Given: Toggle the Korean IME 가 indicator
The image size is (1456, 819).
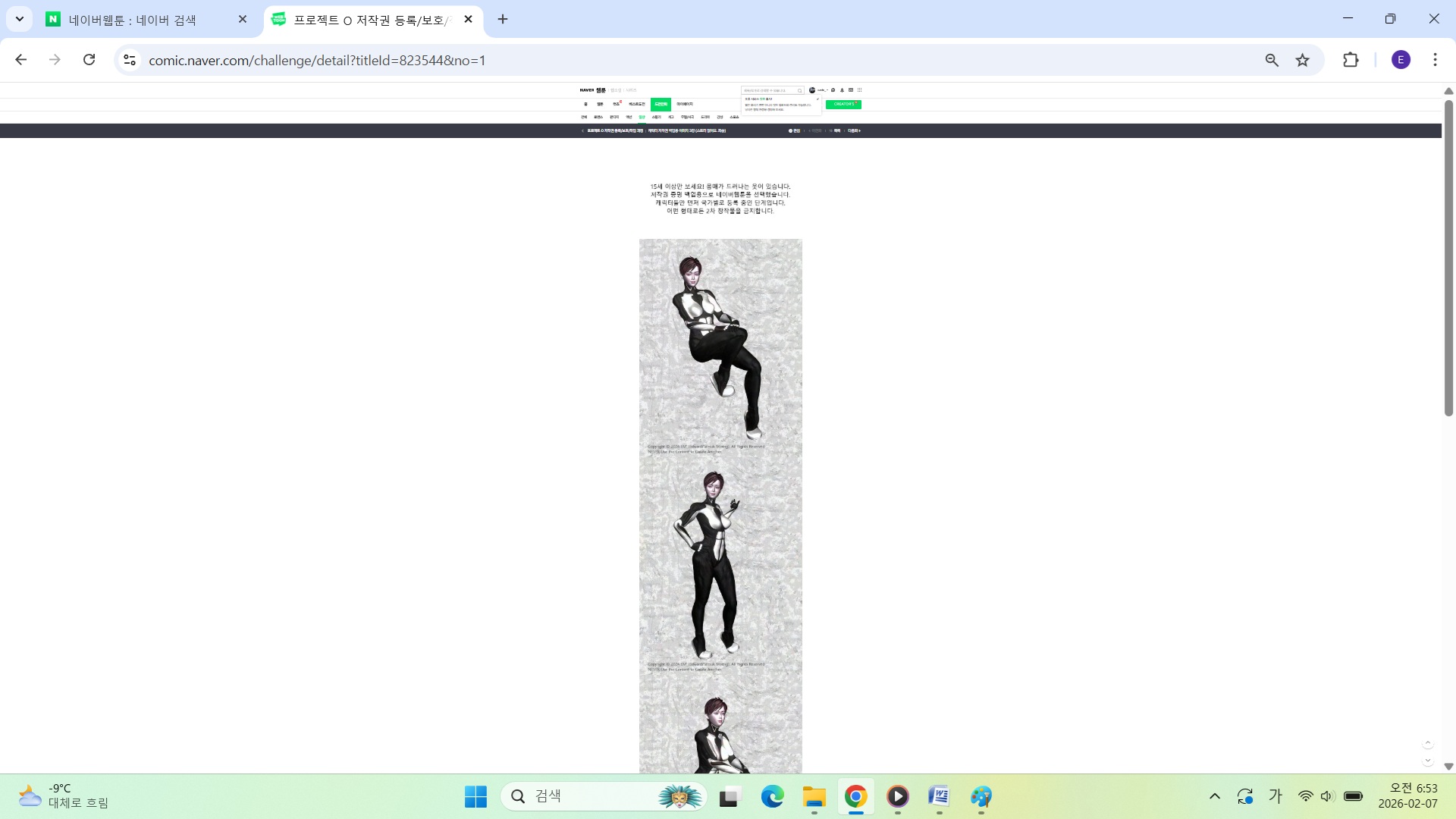Looking at the screenshot, I should pyautogui.click(x=1276, y=796).
